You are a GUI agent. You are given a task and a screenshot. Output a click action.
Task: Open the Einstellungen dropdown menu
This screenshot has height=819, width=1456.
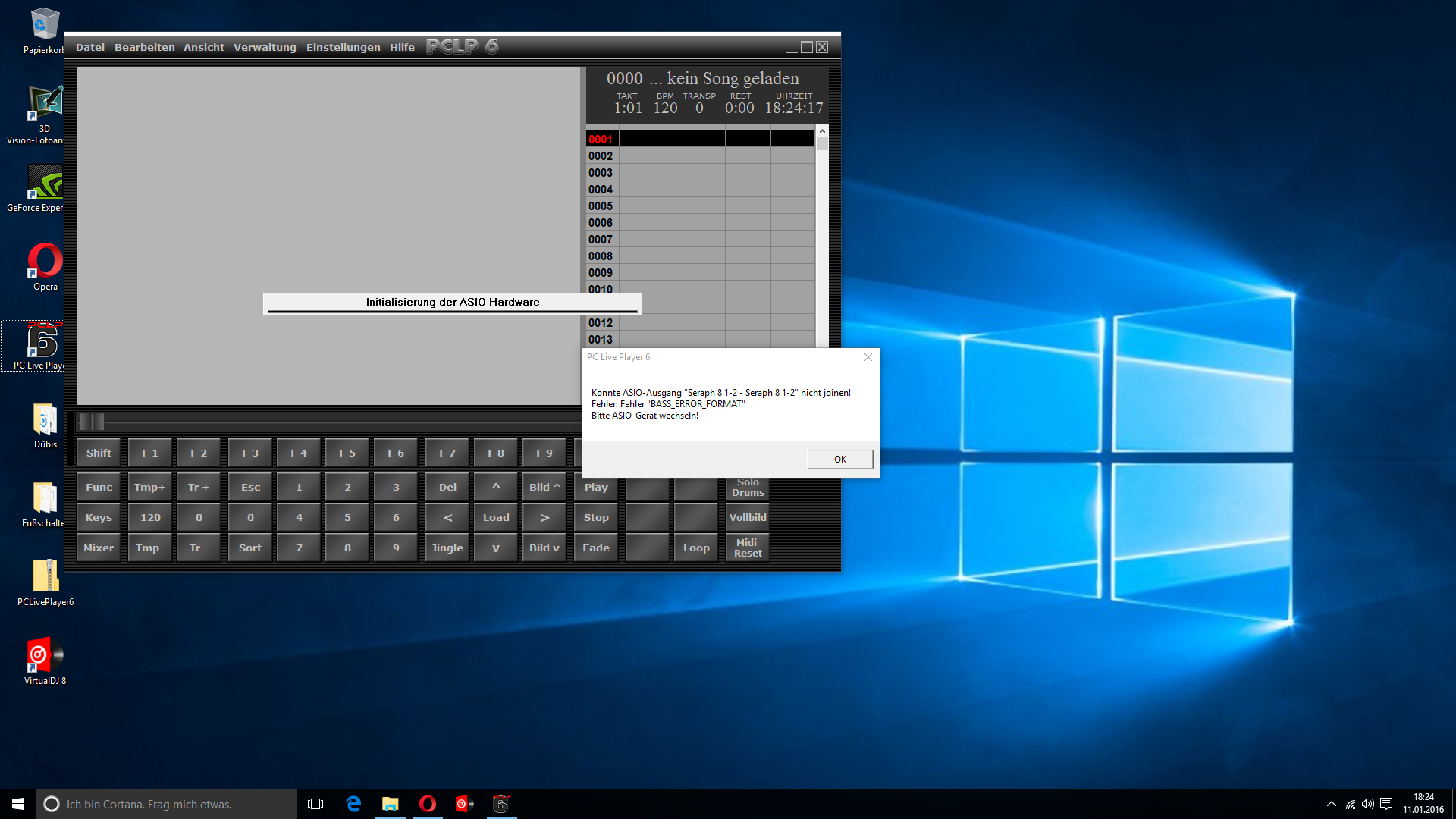(343, 46)
